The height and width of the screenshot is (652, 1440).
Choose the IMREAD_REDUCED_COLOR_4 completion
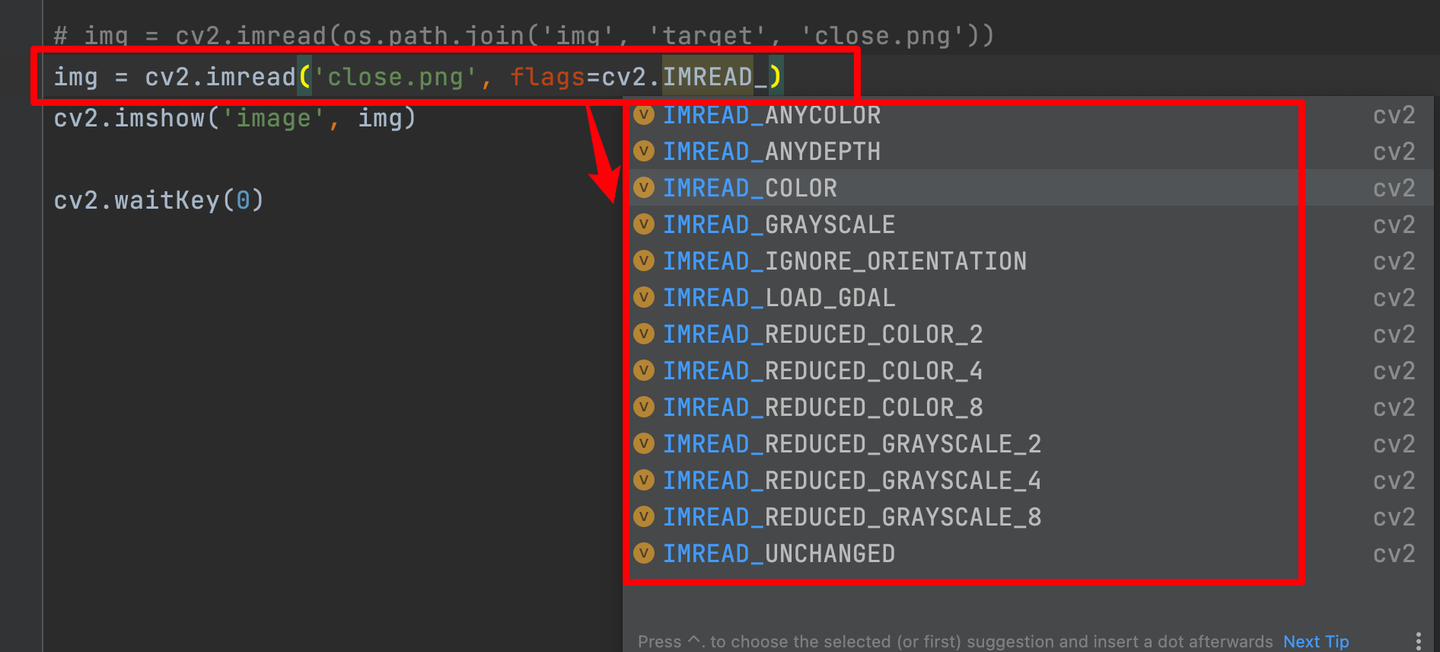coord(822,371)
